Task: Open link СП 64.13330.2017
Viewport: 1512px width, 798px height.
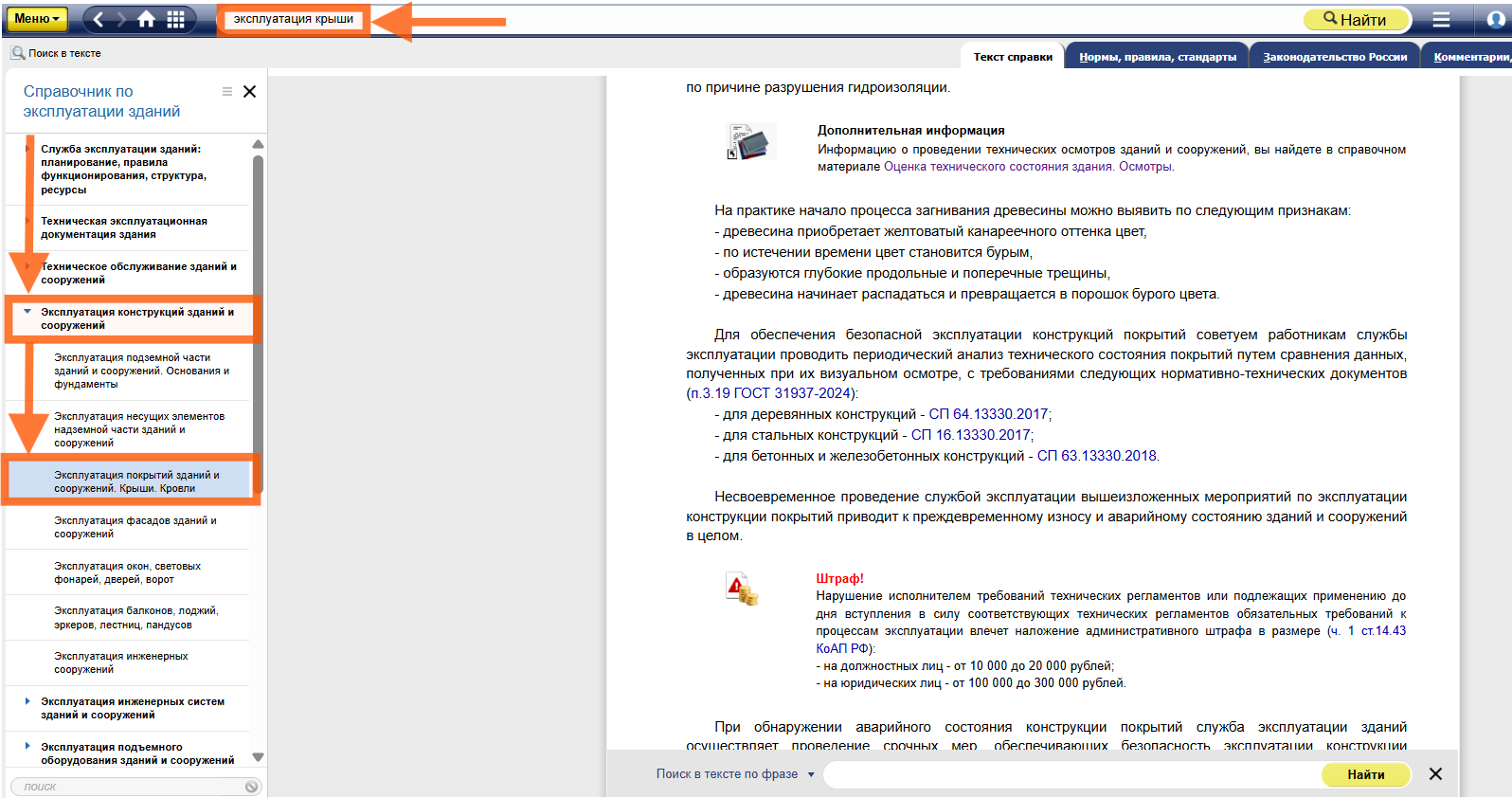Action: 988,414
